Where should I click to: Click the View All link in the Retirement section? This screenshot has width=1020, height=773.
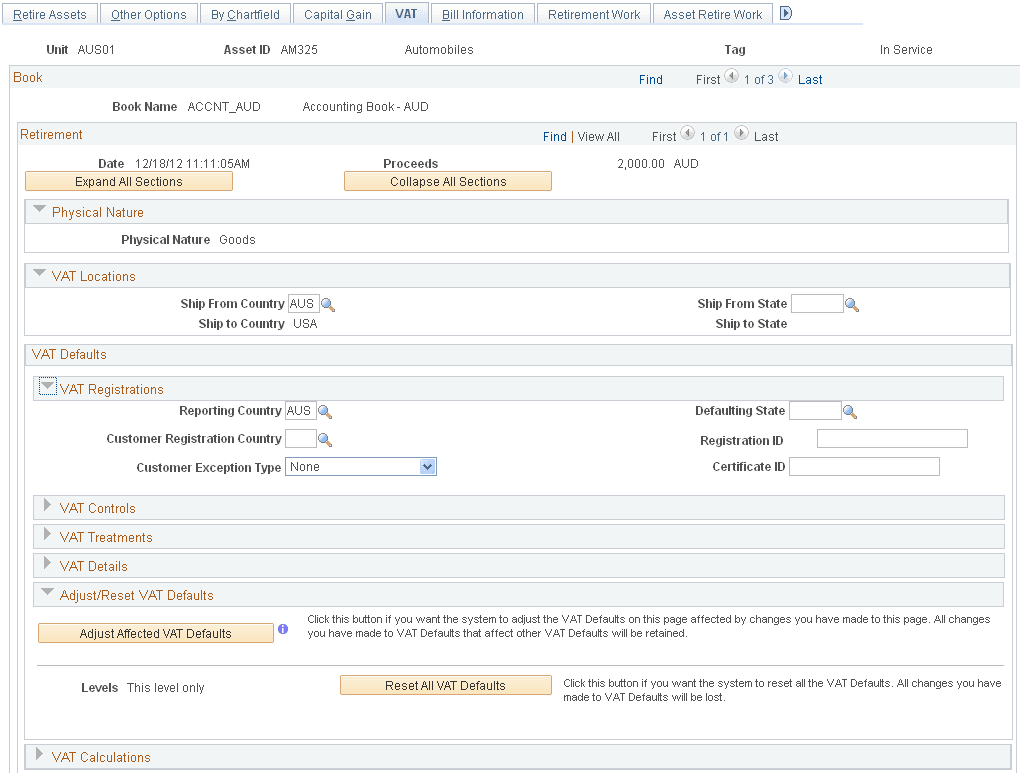tap(598, 136)
